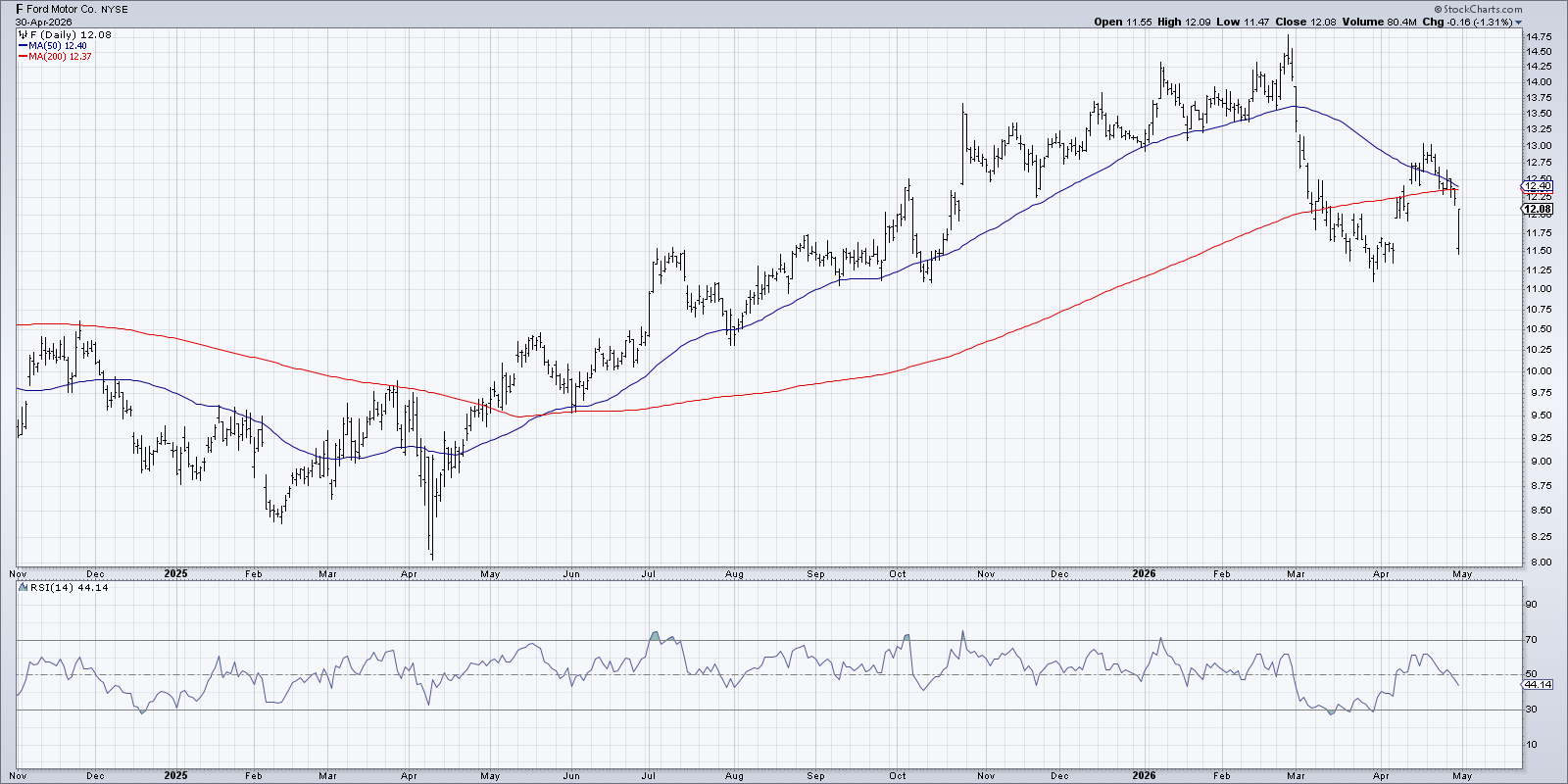Click the bold 12.08 last-price tag on the right axis
The image size is (1568, 784).
(1538, 209)
